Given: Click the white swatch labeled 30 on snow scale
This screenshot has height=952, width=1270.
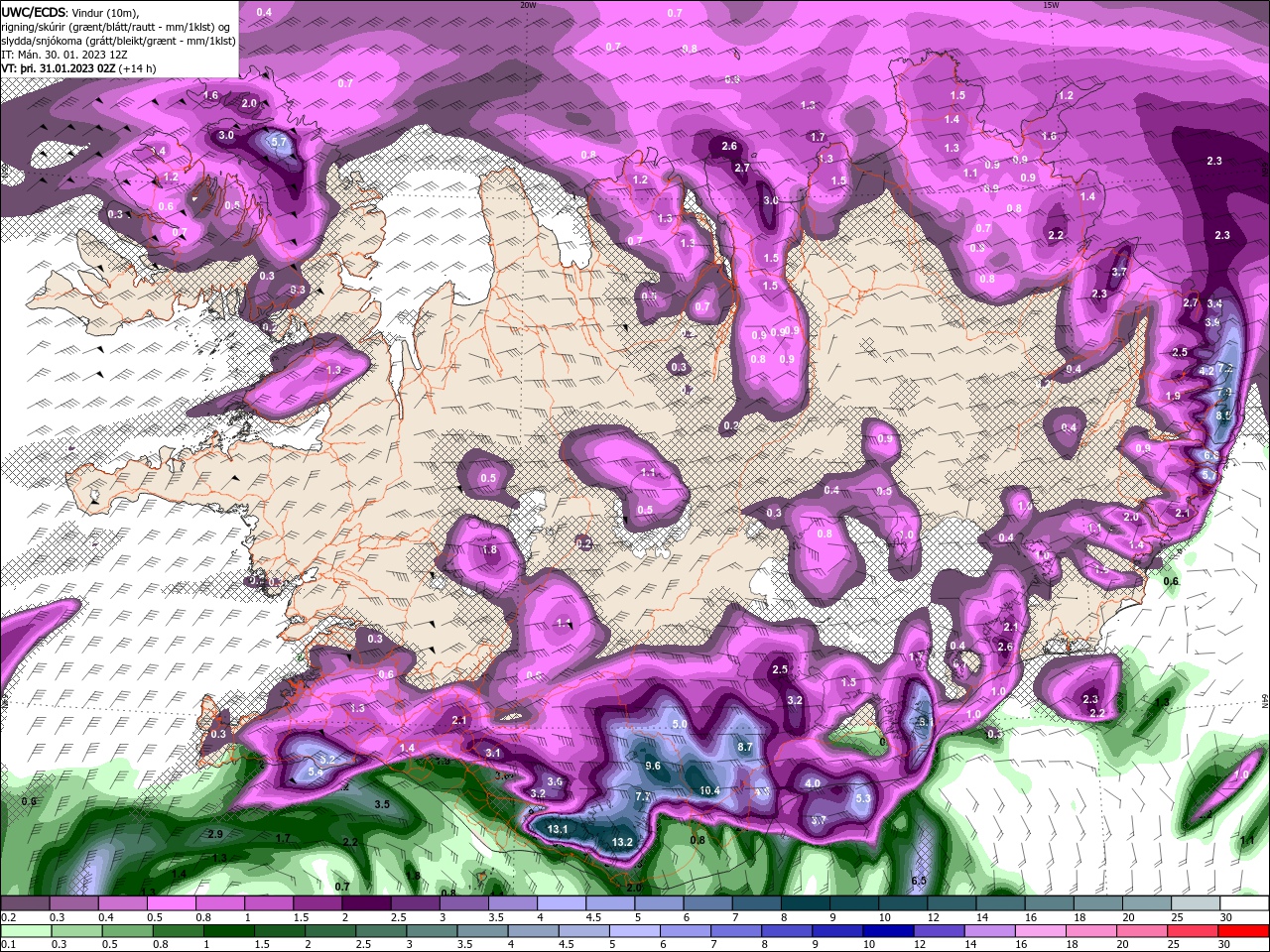Looking at the screenshot, I should [x=1244, y=902].
